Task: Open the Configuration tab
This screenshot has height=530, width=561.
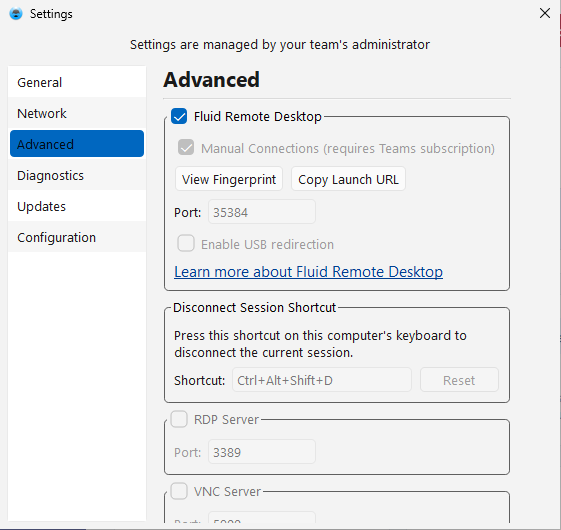Action: [77, 237]
